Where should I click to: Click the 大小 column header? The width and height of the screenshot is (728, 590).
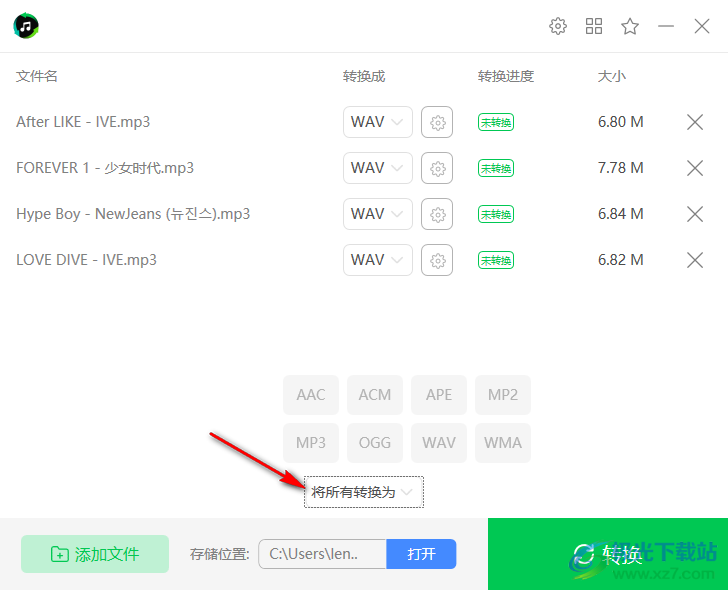pos(611,76)
